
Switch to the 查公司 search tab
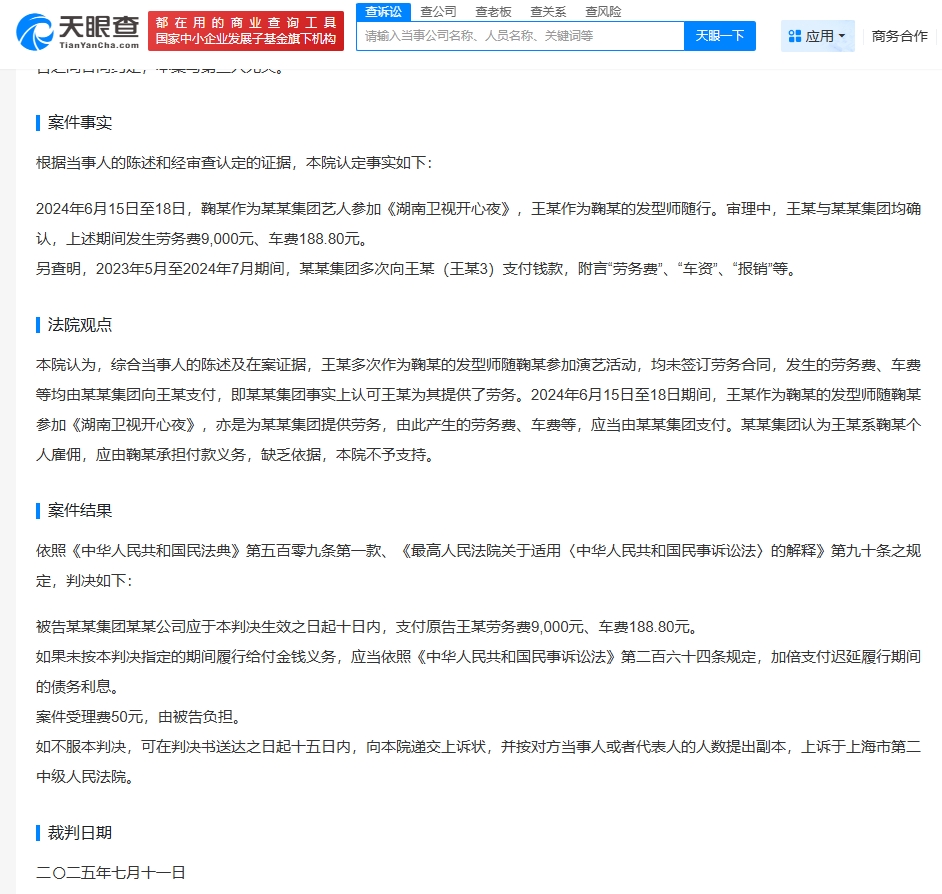(x=438, y=12)
